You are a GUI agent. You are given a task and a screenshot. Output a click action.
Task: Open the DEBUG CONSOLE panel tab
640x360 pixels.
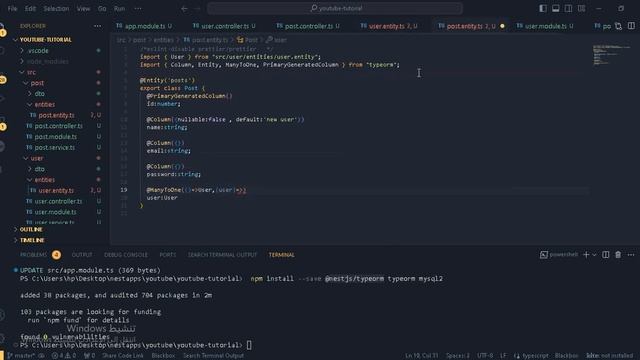point(126,255)
